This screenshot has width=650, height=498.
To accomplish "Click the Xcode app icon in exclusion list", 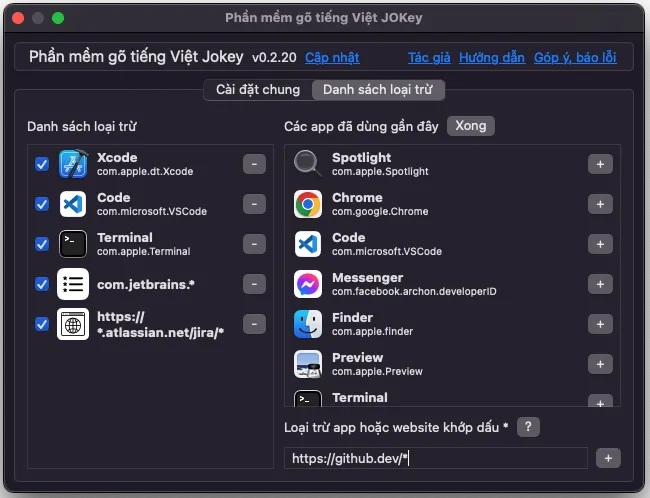I will point(73,164).
